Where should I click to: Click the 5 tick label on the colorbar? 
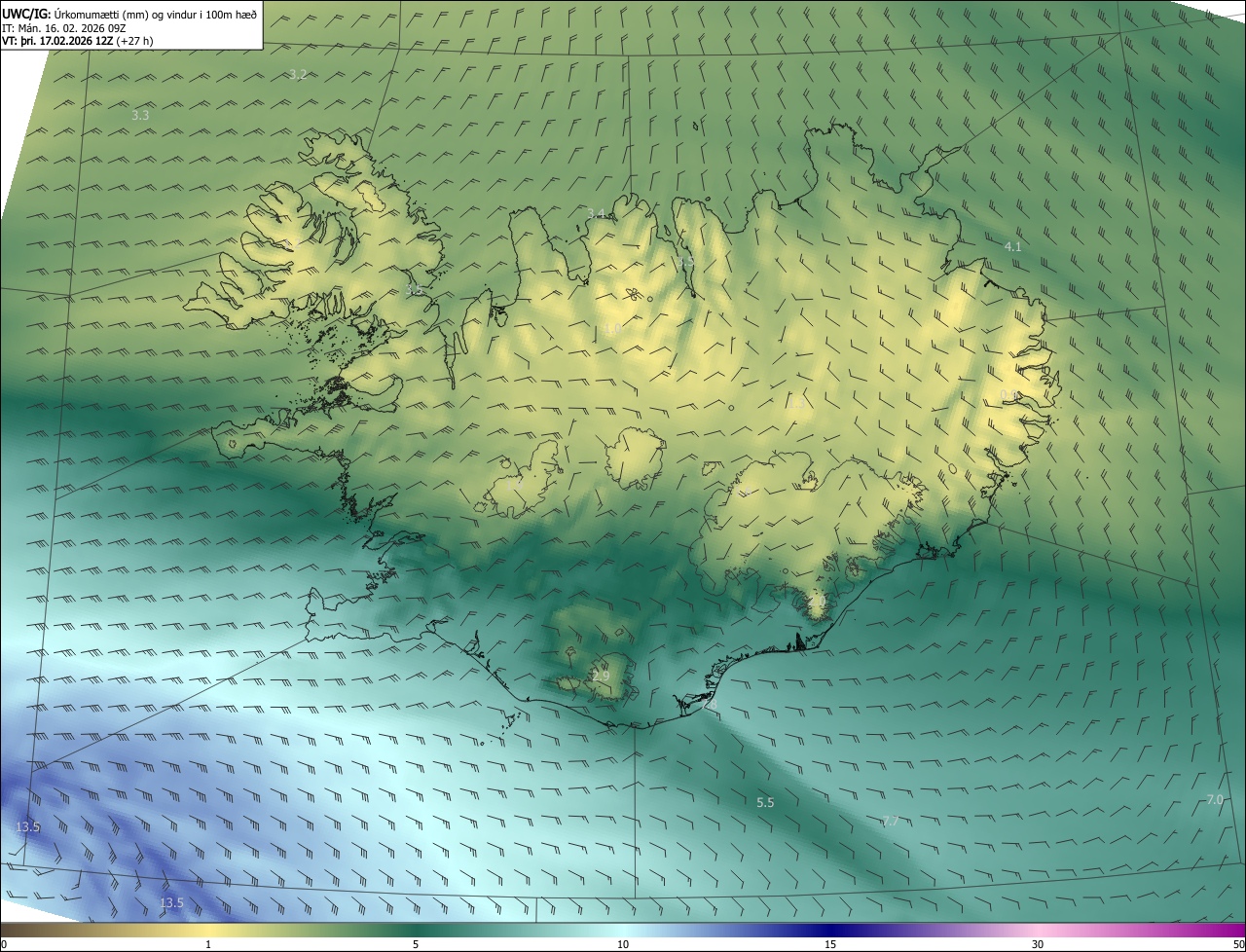click(x=416, y=944)
